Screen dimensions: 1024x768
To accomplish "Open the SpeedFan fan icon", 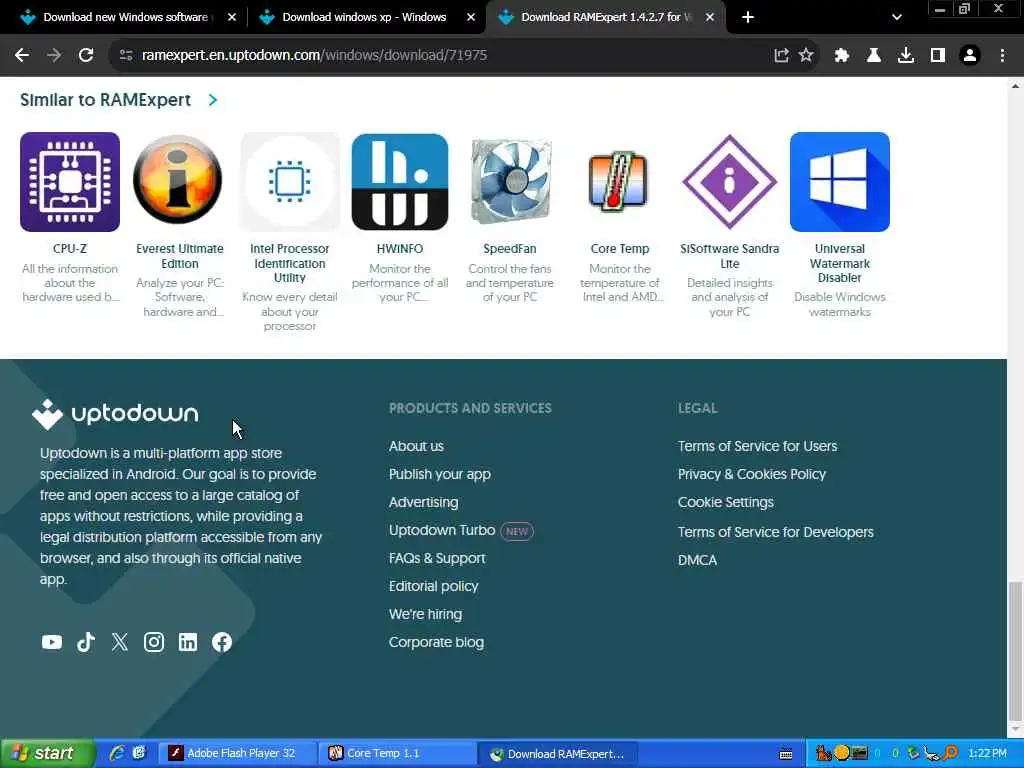I will (510, 182).
